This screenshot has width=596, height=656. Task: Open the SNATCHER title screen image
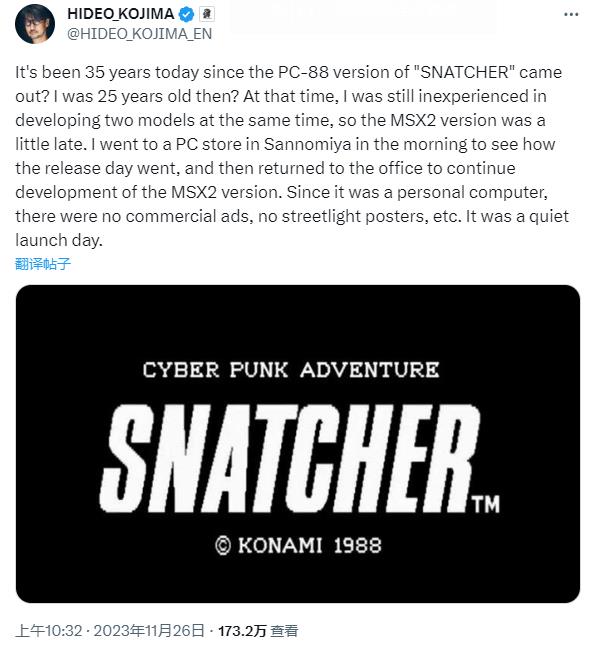pos(298,444)
